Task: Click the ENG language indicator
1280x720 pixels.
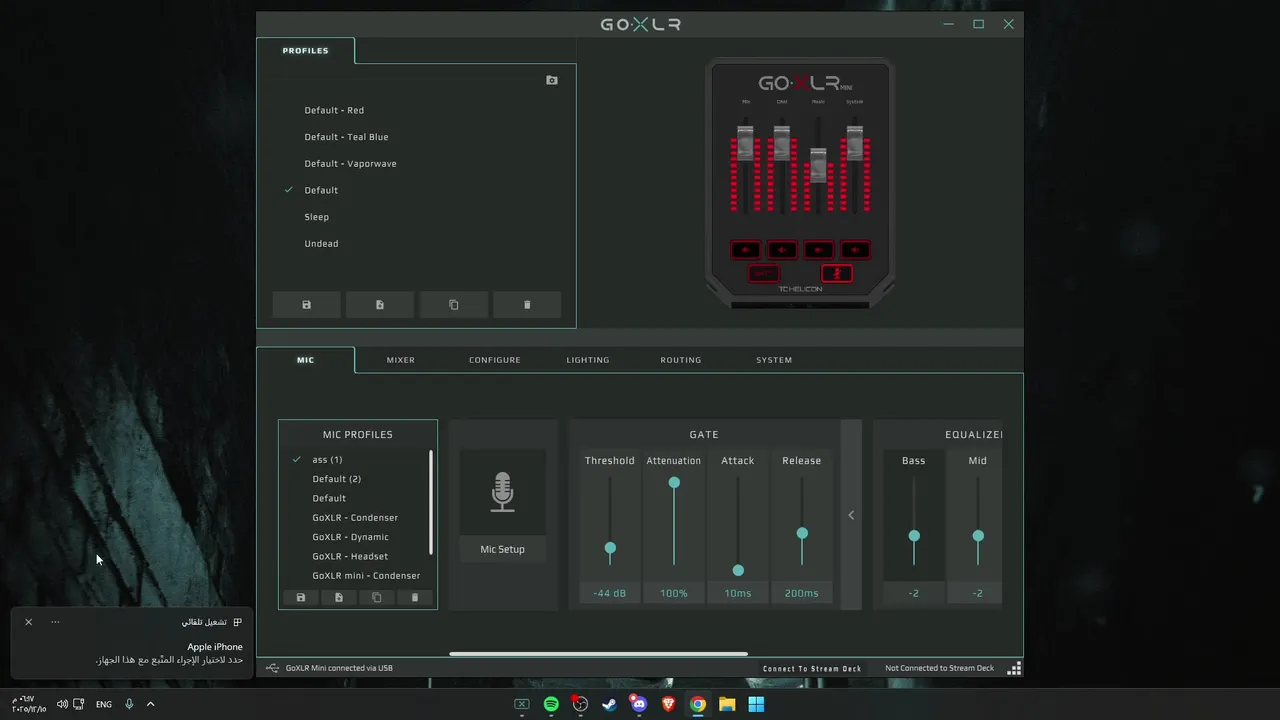Action: pos(104,704)
